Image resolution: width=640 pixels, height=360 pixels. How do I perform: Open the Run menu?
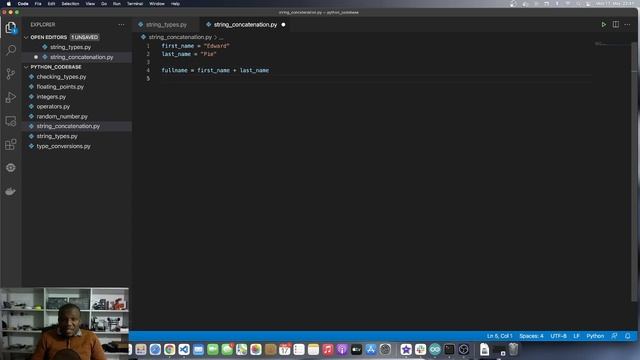[117, 4]
